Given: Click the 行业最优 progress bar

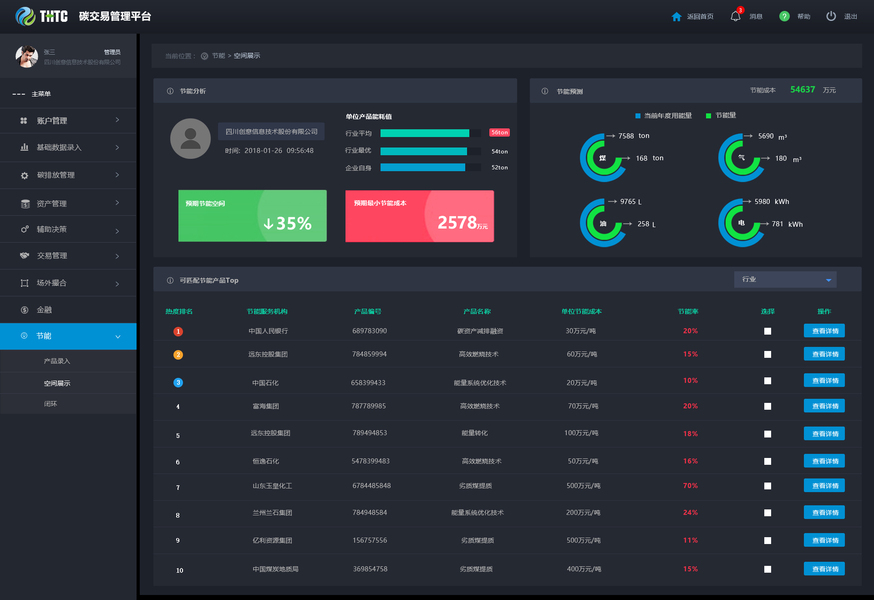Looking at the screenshot, I should pyautogui.click(x=430, y=151).
